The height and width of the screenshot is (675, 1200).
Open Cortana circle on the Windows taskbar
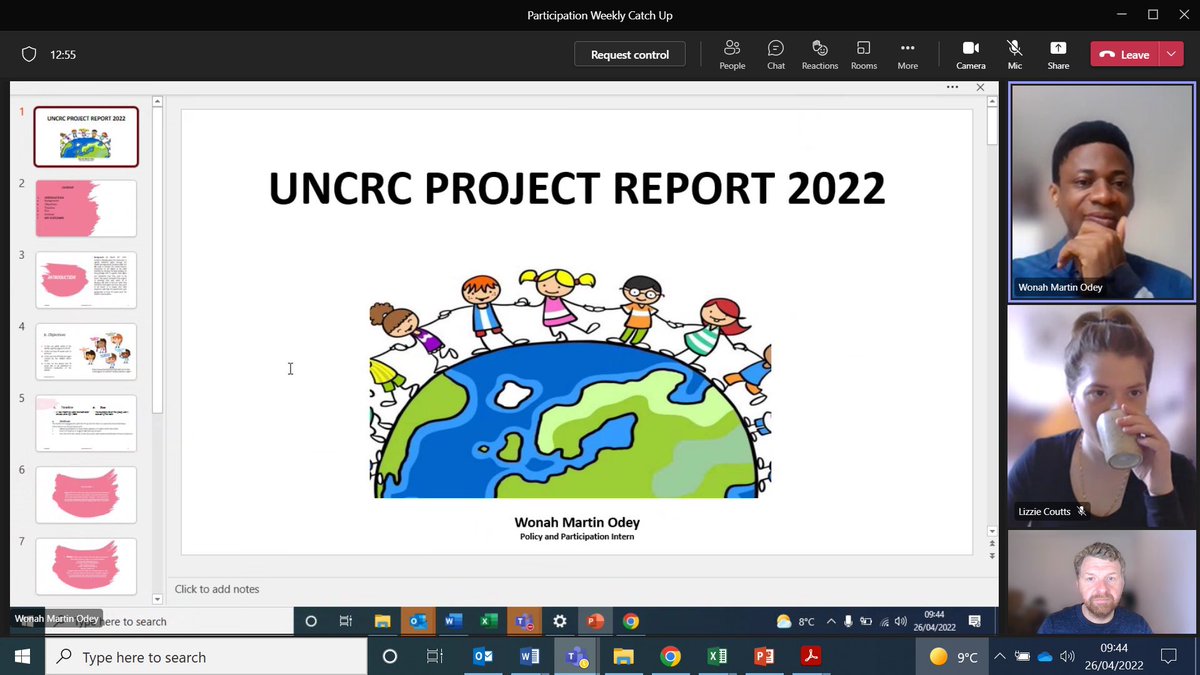pyautogui.click(x=390, y=657)
